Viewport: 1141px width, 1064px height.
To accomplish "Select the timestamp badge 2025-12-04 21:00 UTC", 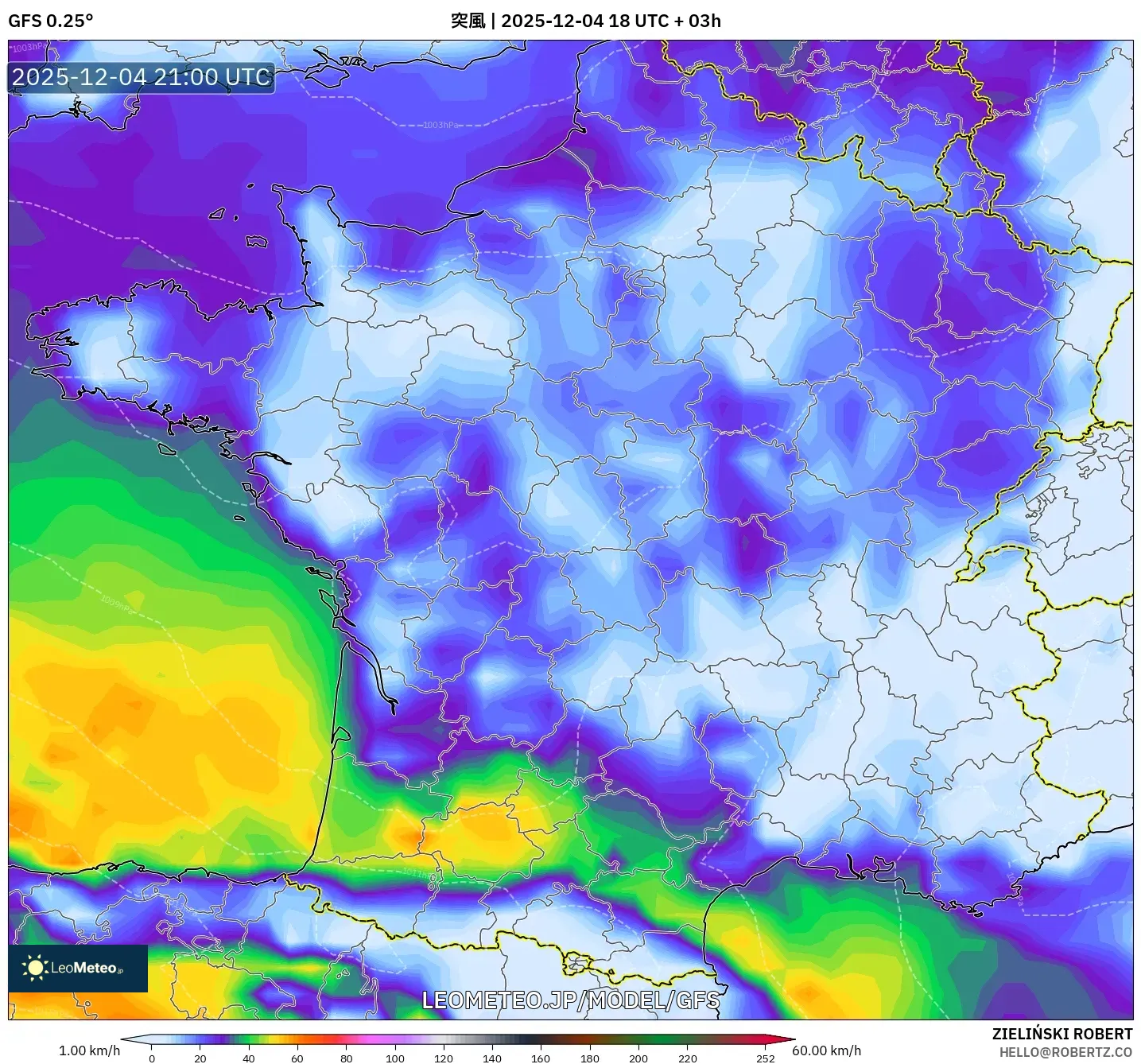I will point(140,77).
